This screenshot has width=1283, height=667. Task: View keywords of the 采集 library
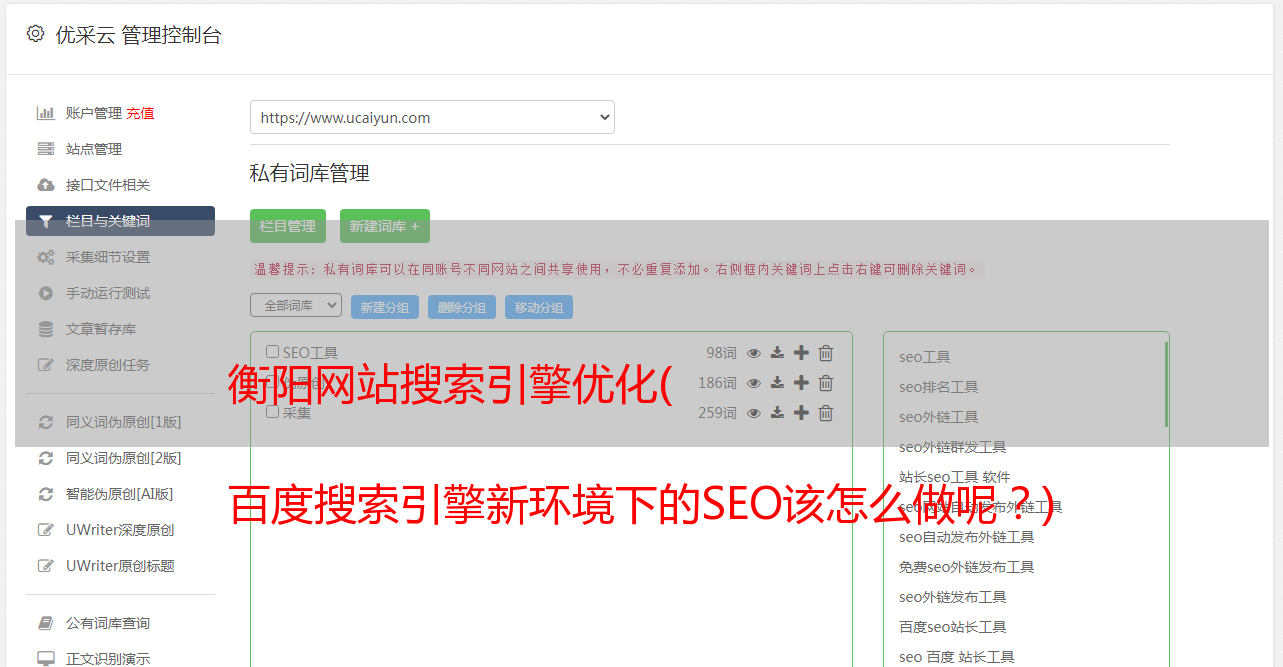coord(754,413)
